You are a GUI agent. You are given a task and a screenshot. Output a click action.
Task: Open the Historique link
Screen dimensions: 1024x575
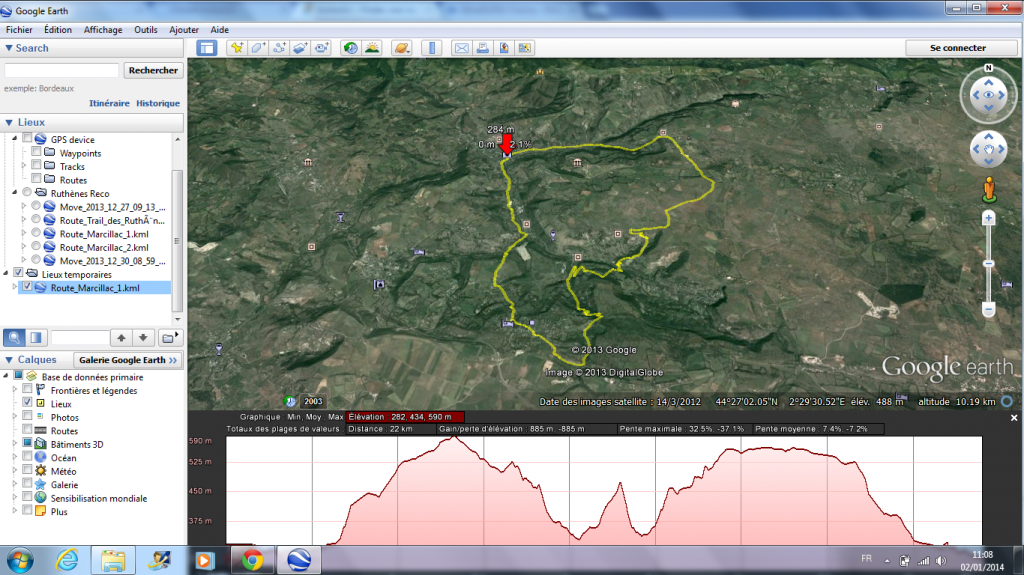158,103
